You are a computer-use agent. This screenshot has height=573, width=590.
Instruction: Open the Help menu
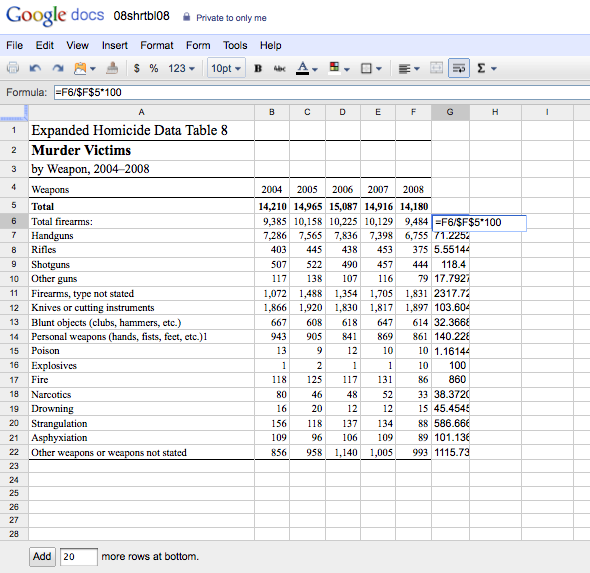pos(271,46)
